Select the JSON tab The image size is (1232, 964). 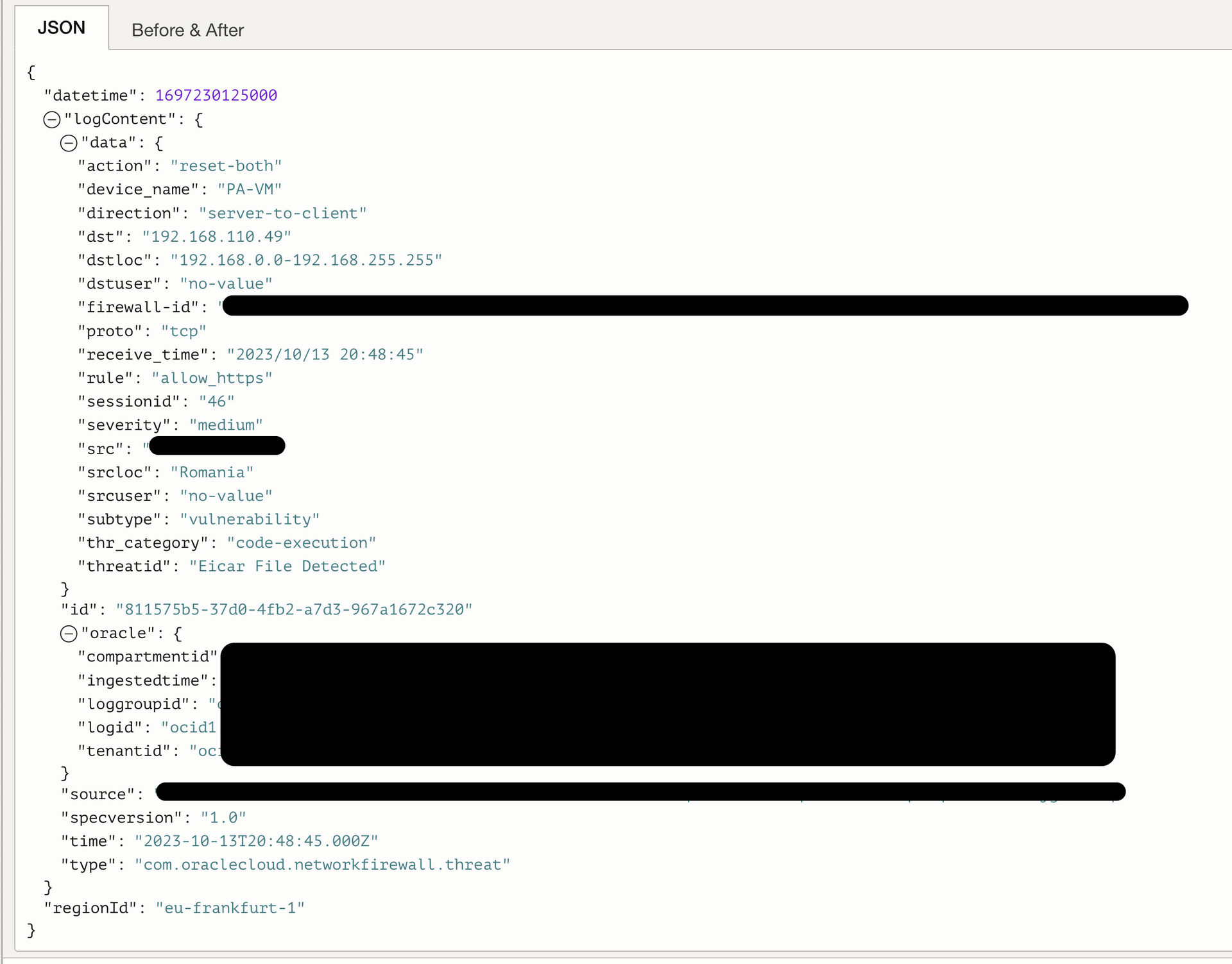click(x=62, y=28)
